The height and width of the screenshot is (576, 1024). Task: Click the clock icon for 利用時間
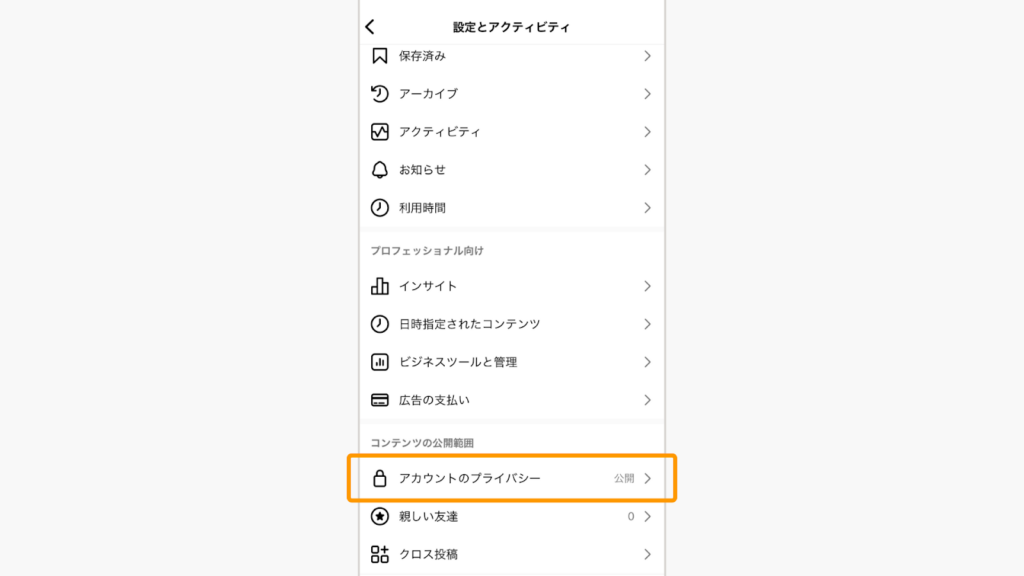(378, 207)
